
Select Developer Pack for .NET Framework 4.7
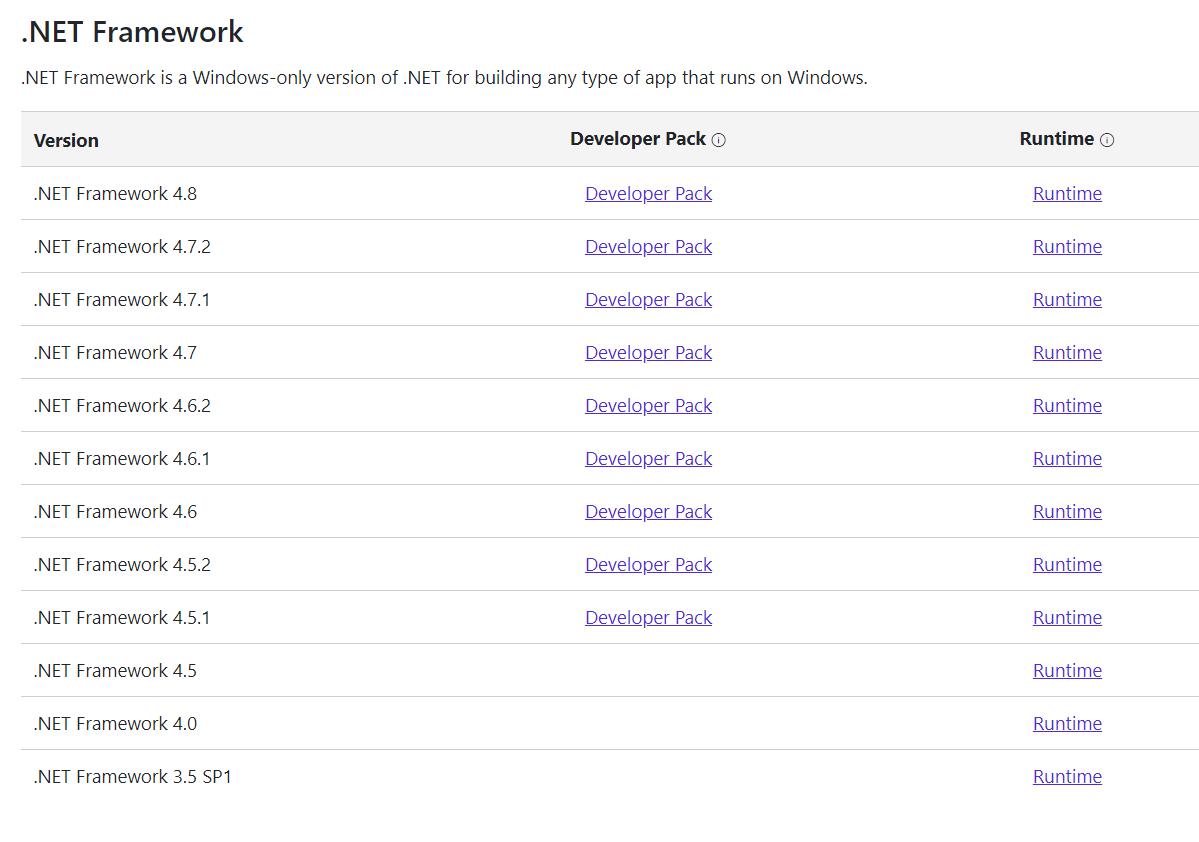point(648,353)
